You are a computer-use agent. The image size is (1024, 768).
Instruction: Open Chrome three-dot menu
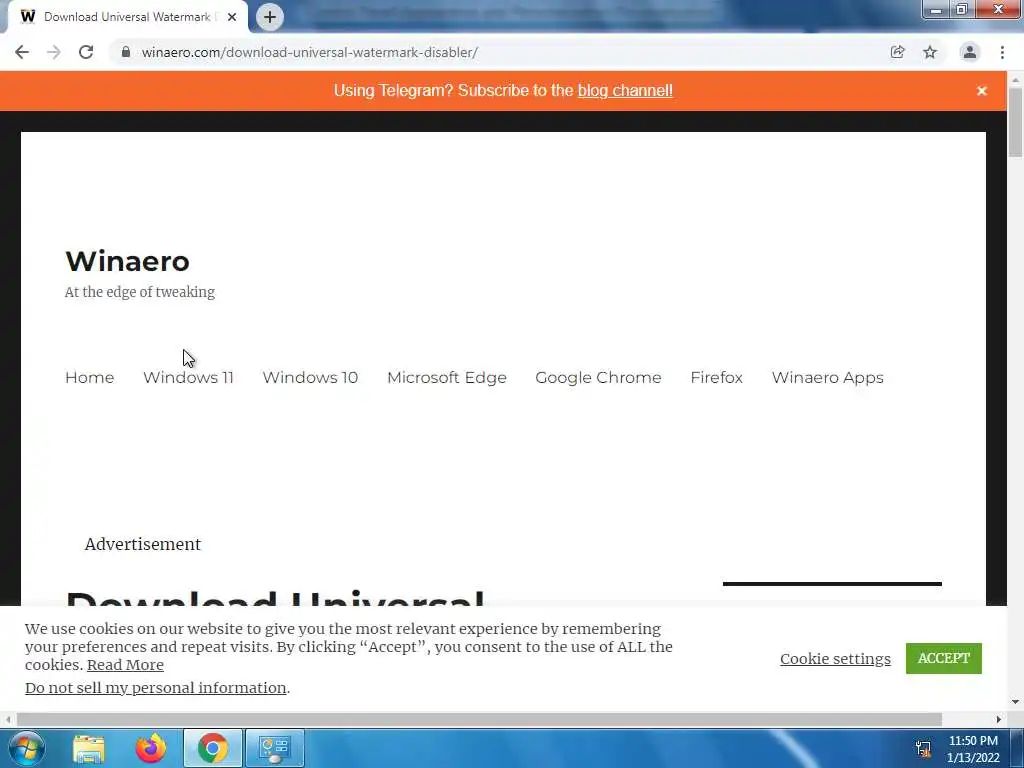point(1002,52)
